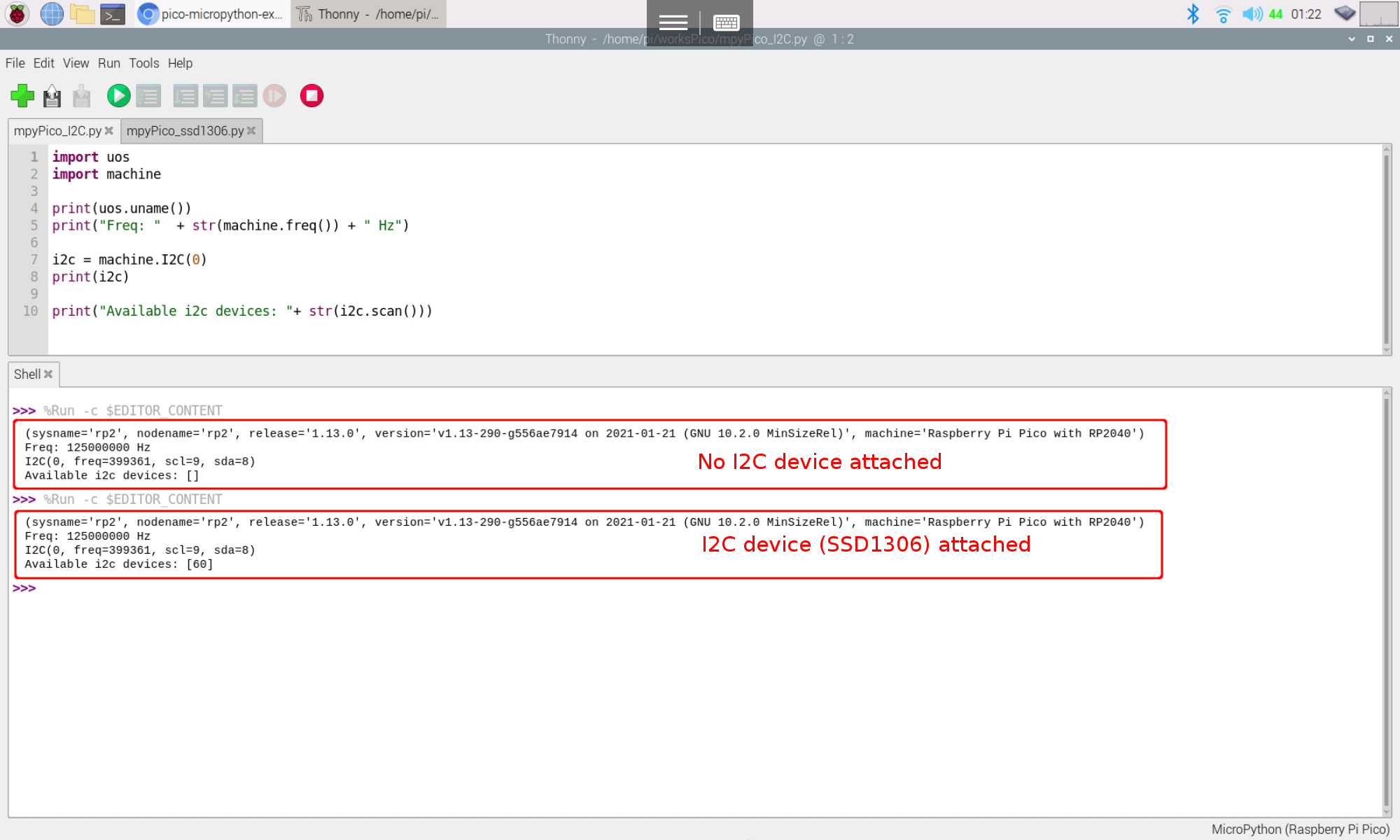Click the Step into toolbar icon

(x=215, y=96)
